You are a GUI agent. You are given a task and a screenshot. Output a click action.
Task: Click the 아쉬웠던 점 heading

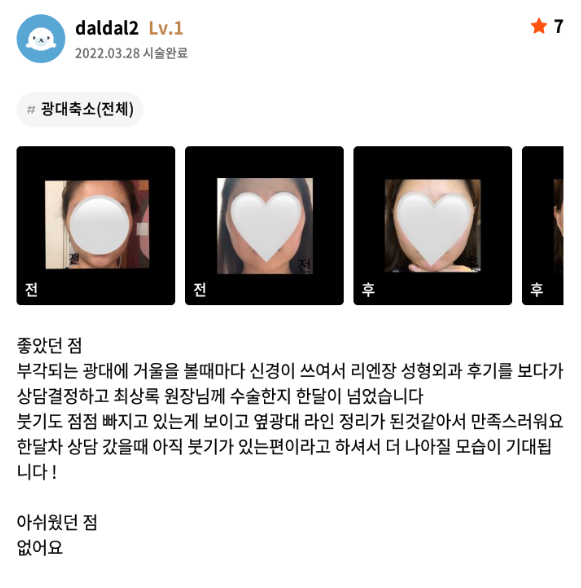(57, 522)
